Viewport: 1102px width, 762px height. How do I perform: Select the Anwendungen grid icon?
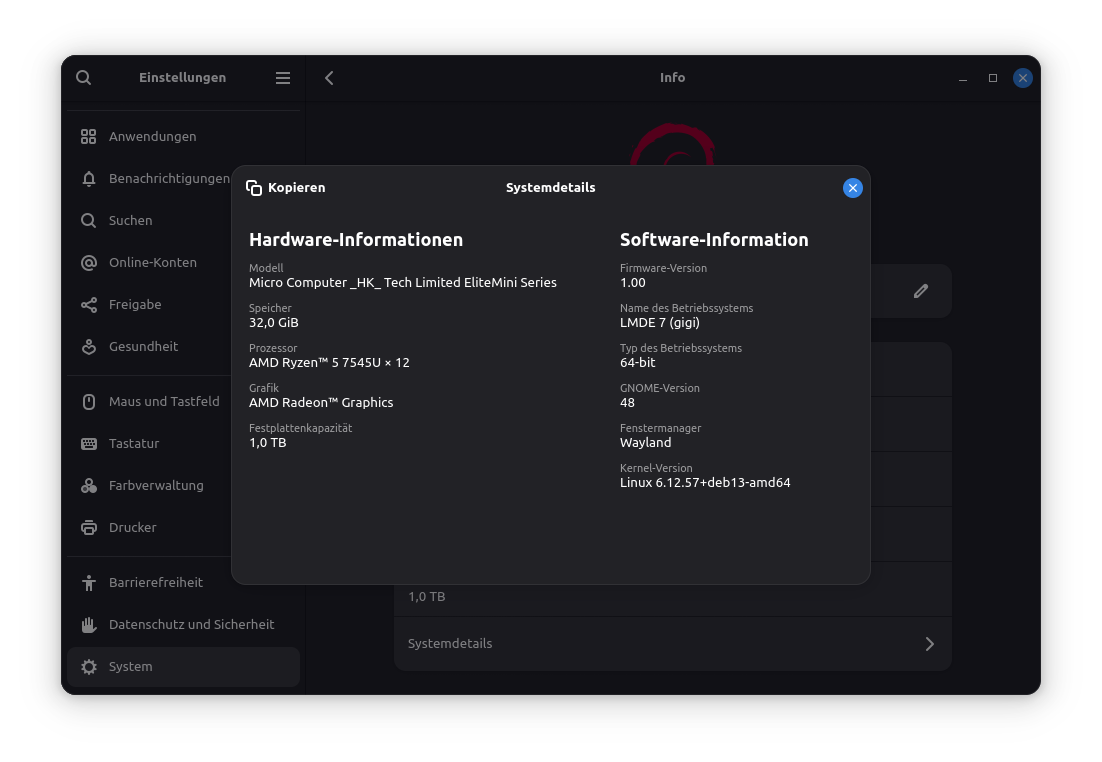(x=89, y=137)
